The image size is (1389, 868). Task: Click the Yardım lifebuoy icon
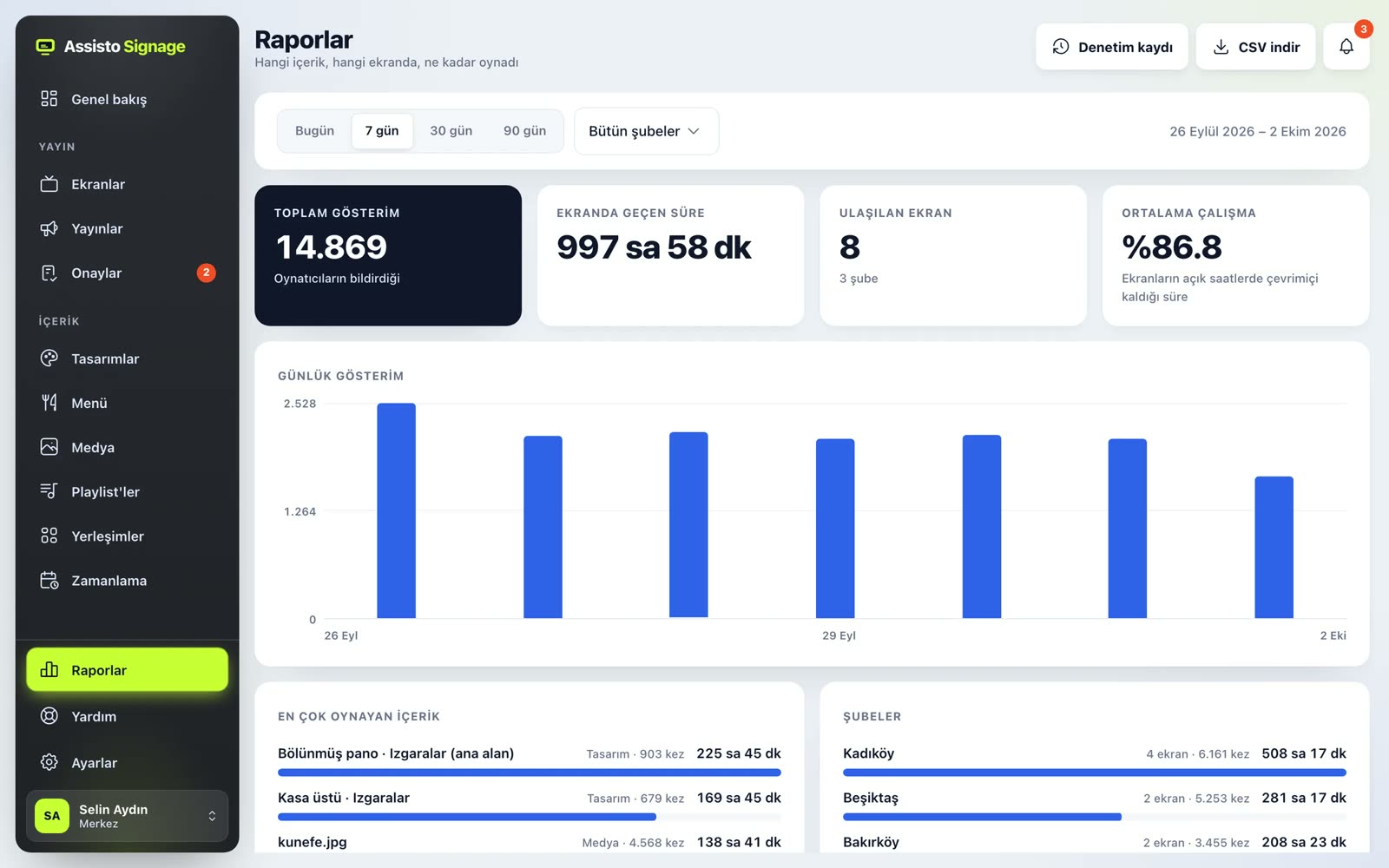(x=49, y=716)
